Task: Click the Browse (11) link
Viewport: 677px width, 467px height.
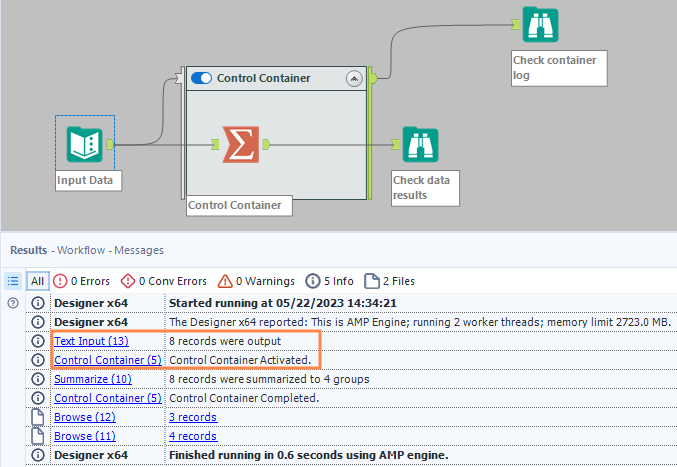Action: (84, 436)
